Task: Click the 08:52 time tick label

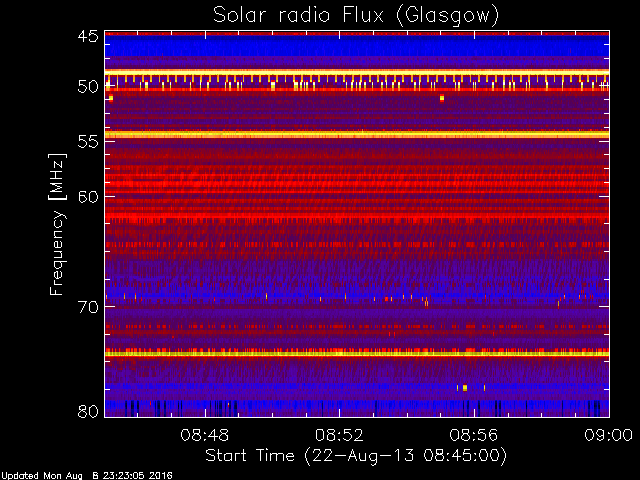Action: (339, 435)
